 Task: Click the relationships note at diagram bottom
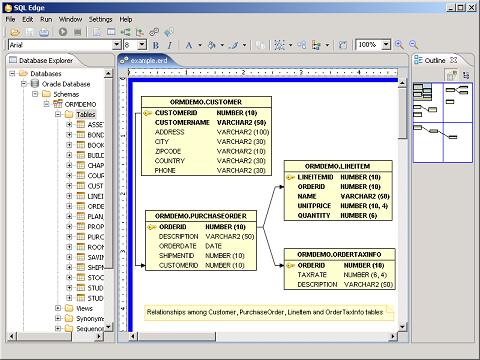tap(269, 312)
